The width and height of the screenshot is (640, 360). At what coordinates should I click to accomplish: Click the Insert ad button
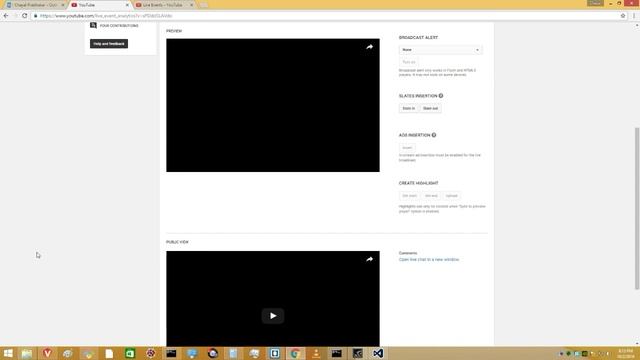point(407,148)
